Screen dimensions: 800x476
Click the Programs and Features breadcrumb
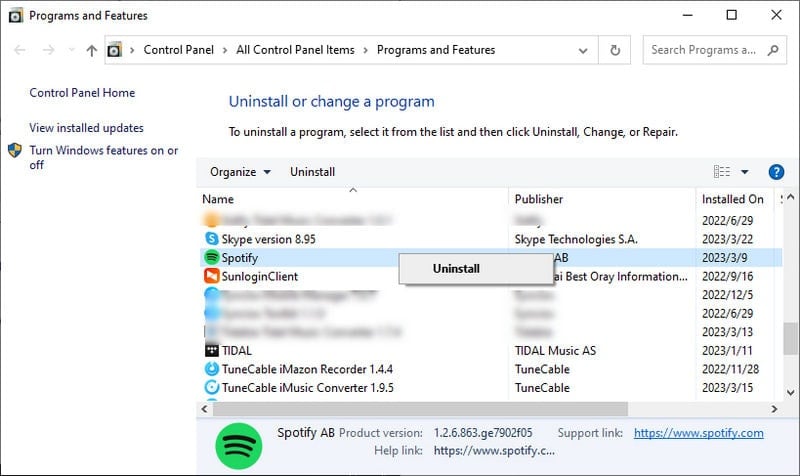point(436,50)
